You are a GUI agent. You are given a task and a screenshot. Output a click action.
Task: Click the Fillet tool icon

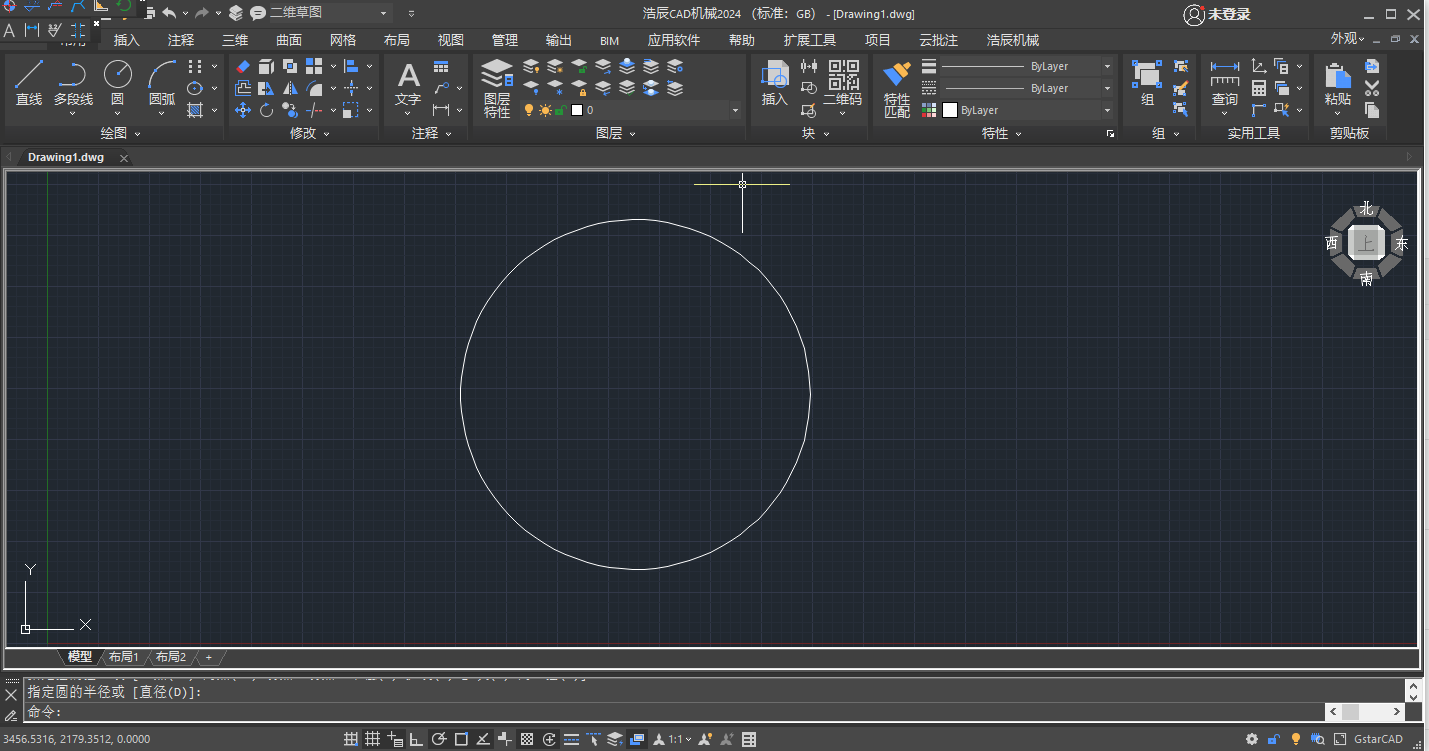(x=314, y=89)
